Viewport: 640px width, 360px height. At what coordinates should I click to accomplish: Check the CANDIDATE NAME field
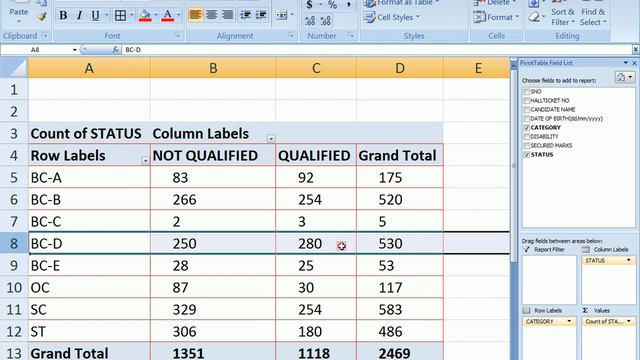(x=527, y=110)
